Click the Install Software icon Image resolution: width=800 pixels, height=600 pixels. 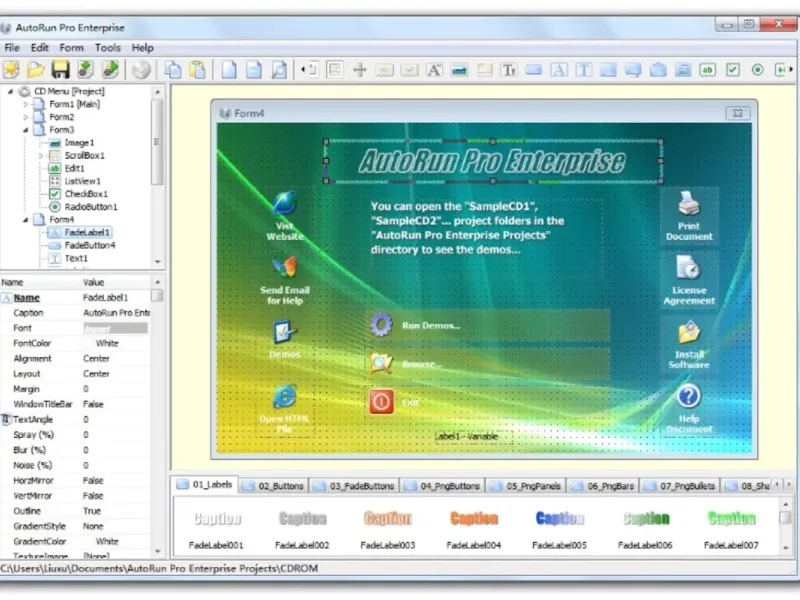point(689,332)
